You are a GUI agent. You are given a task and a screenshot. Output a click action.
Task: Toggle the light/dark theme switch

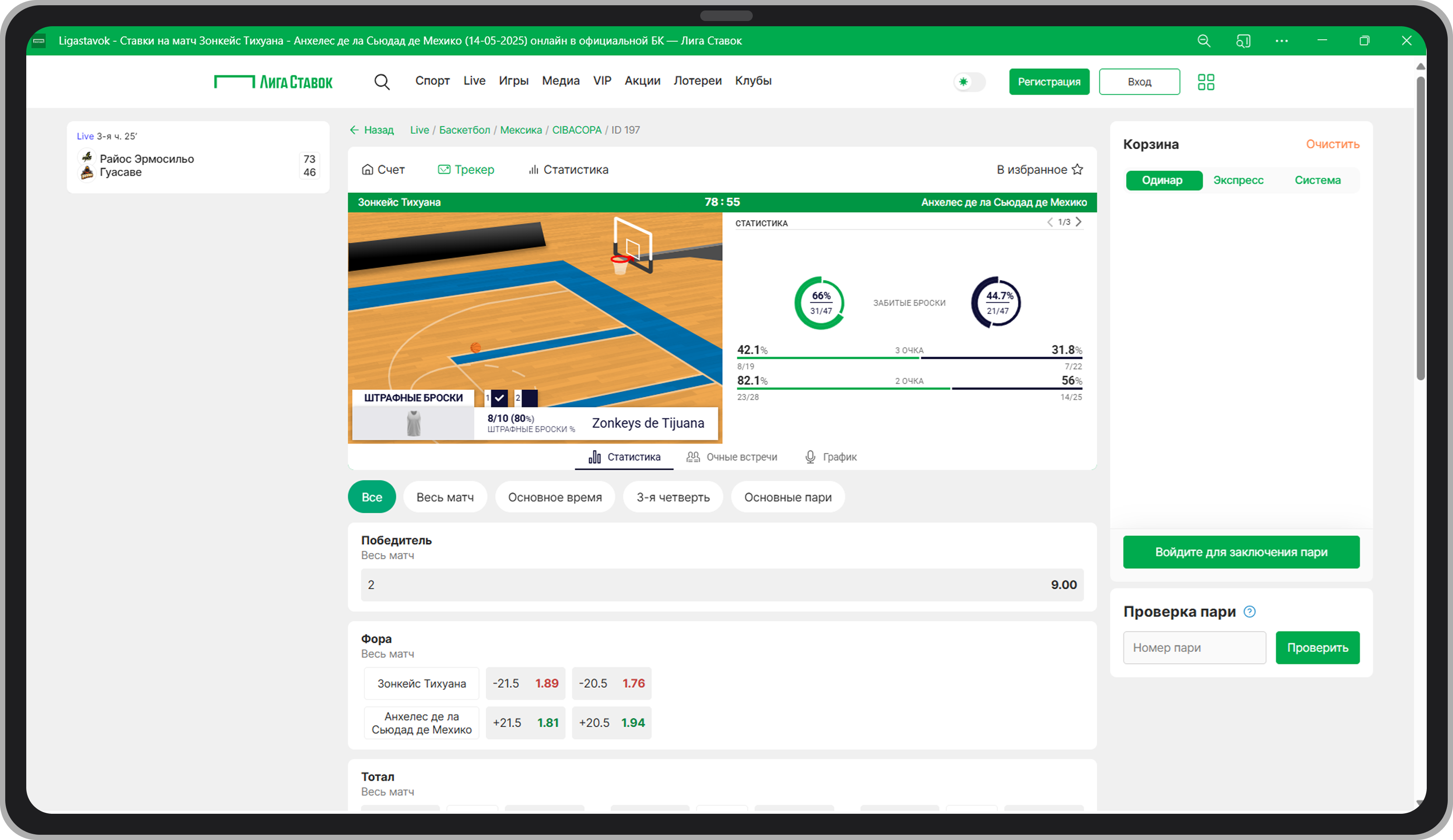click(969, 82)
